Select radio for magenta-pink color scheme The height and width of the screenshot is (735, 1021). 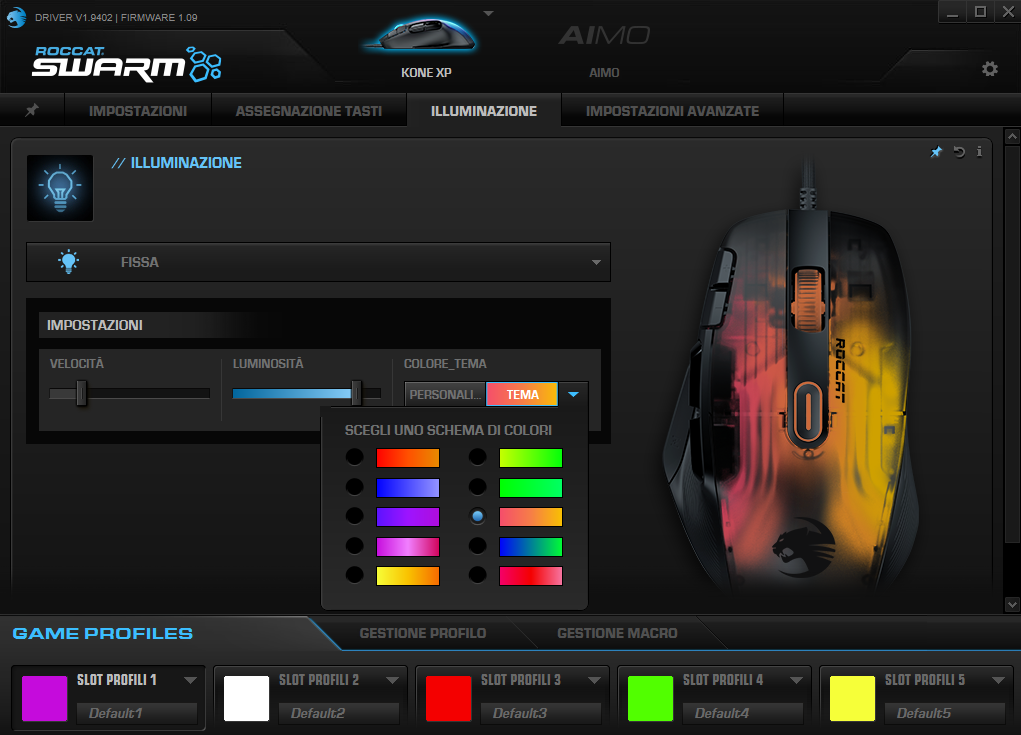pos(354,545)
